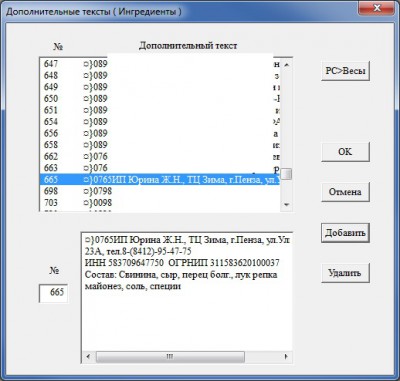
Task: Click the майонез, соль, специи line
Action: click(133, 286)
